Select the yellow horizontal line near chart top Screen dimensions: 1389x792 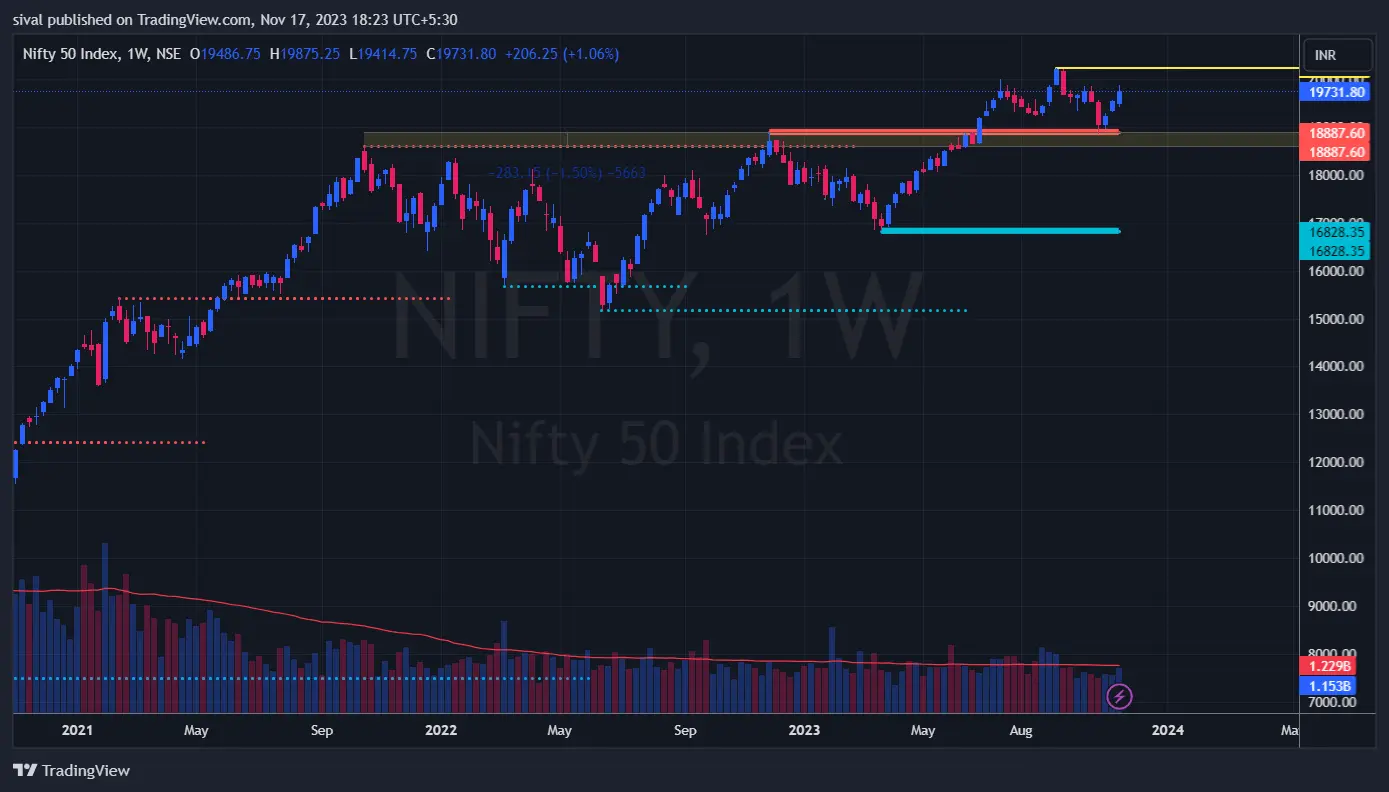tap(1177, 69)
